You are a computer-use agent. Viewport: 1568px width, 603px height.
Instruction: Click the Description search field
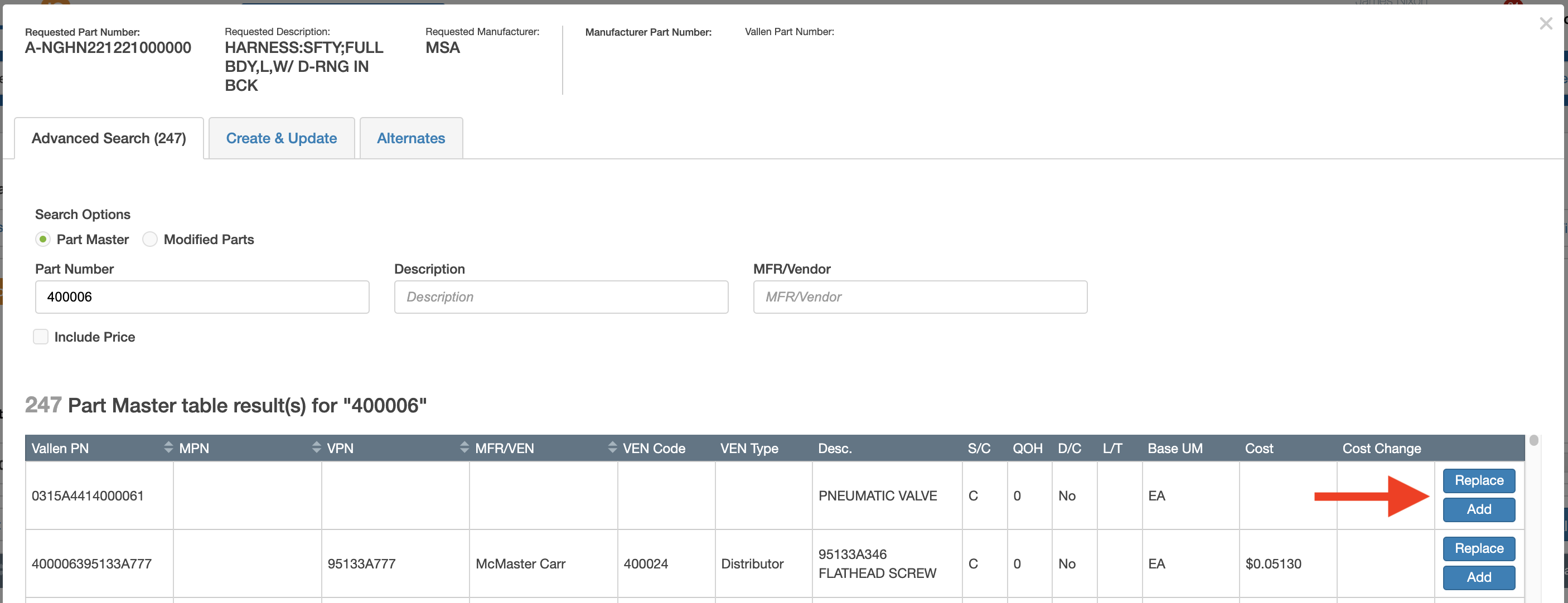[x=560, y=297]
